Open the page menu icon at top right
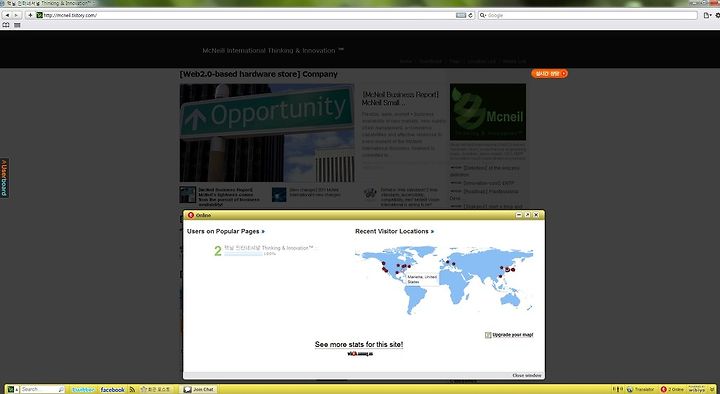The width and height of the screenshot is (720, 394). (707, 15)
